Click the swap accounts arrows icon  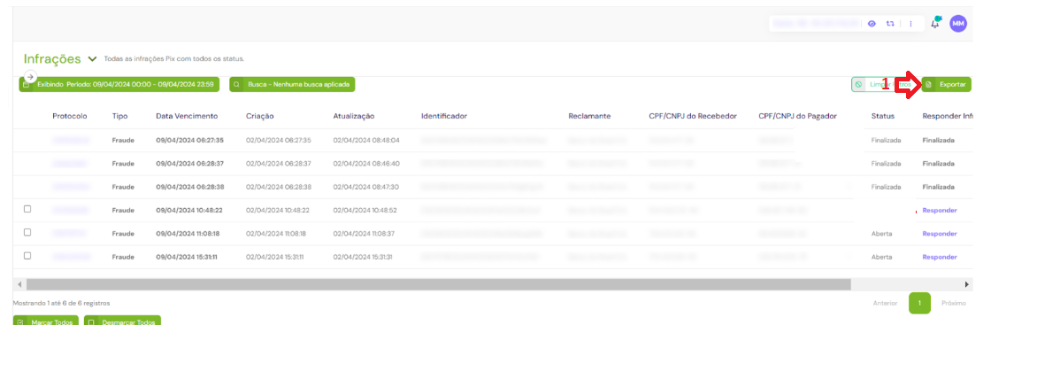[x=890, y=24]
